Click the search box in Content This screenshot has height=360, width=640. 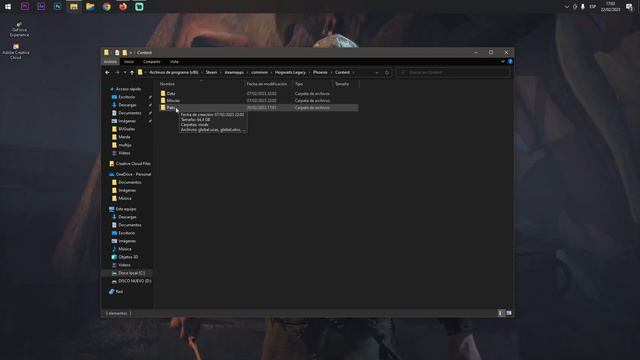point(453,72)
